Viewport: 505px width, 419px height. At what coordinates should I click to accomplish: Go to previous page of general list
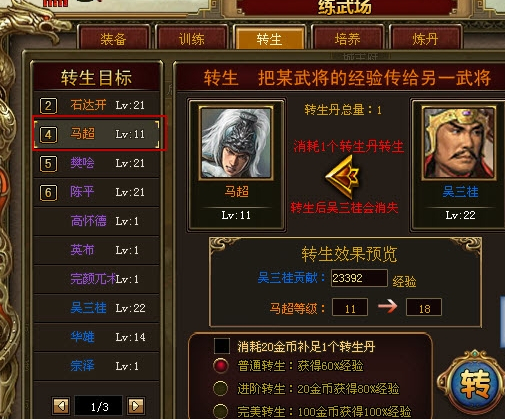[x=61, y=406]
